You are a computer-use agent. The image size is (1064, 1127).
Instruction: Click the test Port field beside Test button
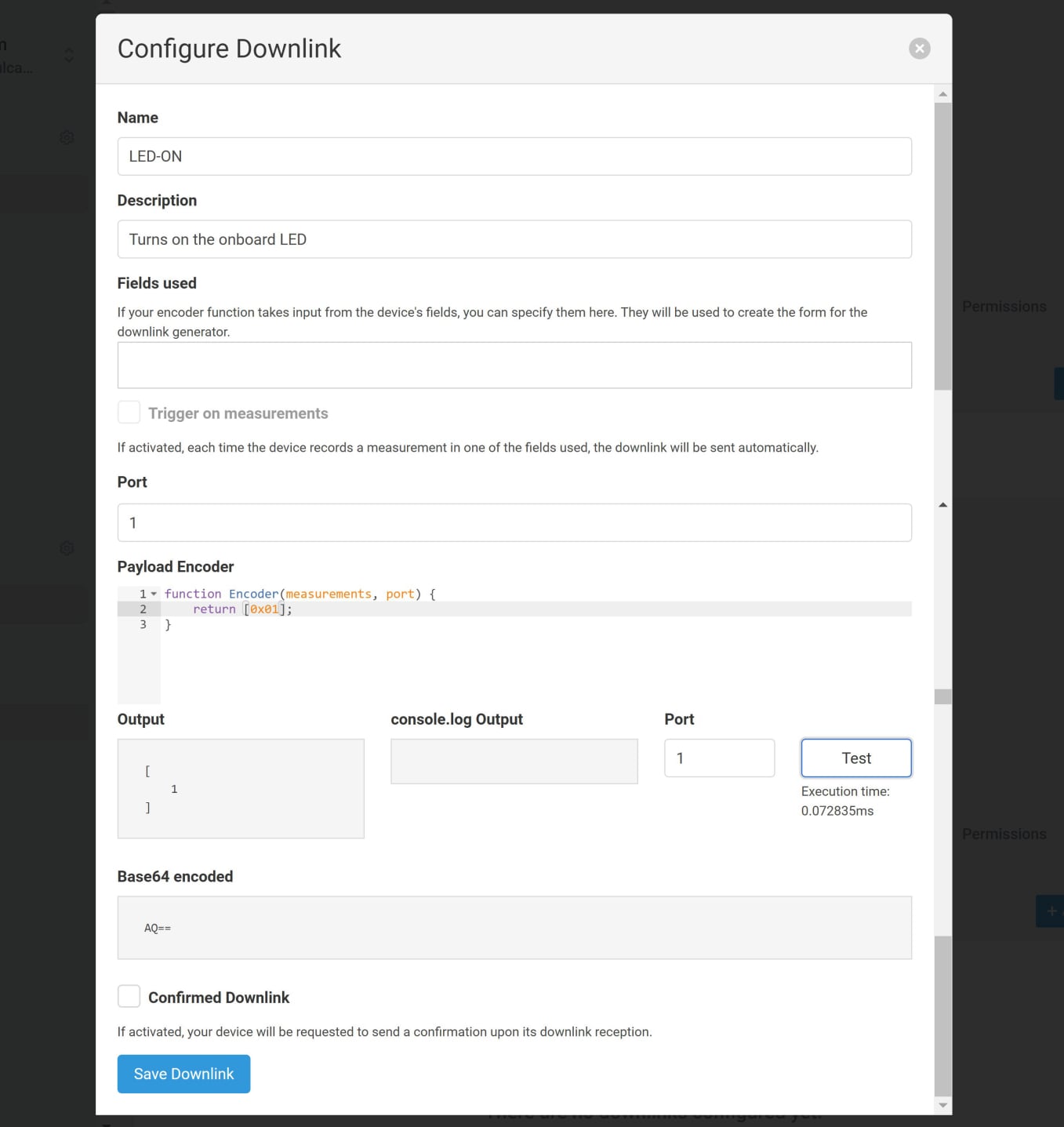click(719, 758)
